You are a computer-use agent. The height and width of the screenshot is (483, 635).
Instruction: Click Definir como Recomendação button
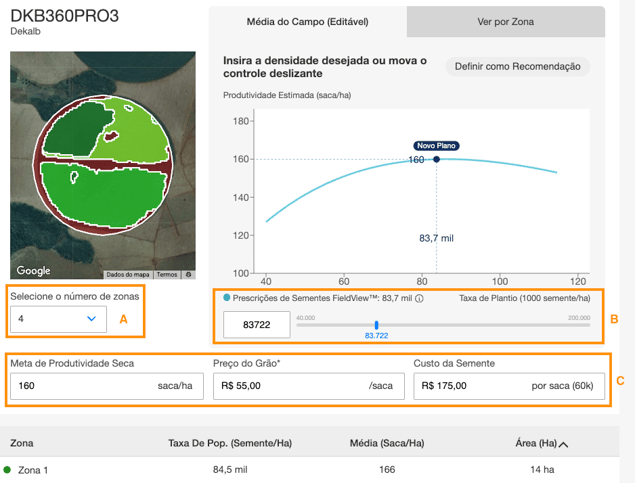pos(517,66)
